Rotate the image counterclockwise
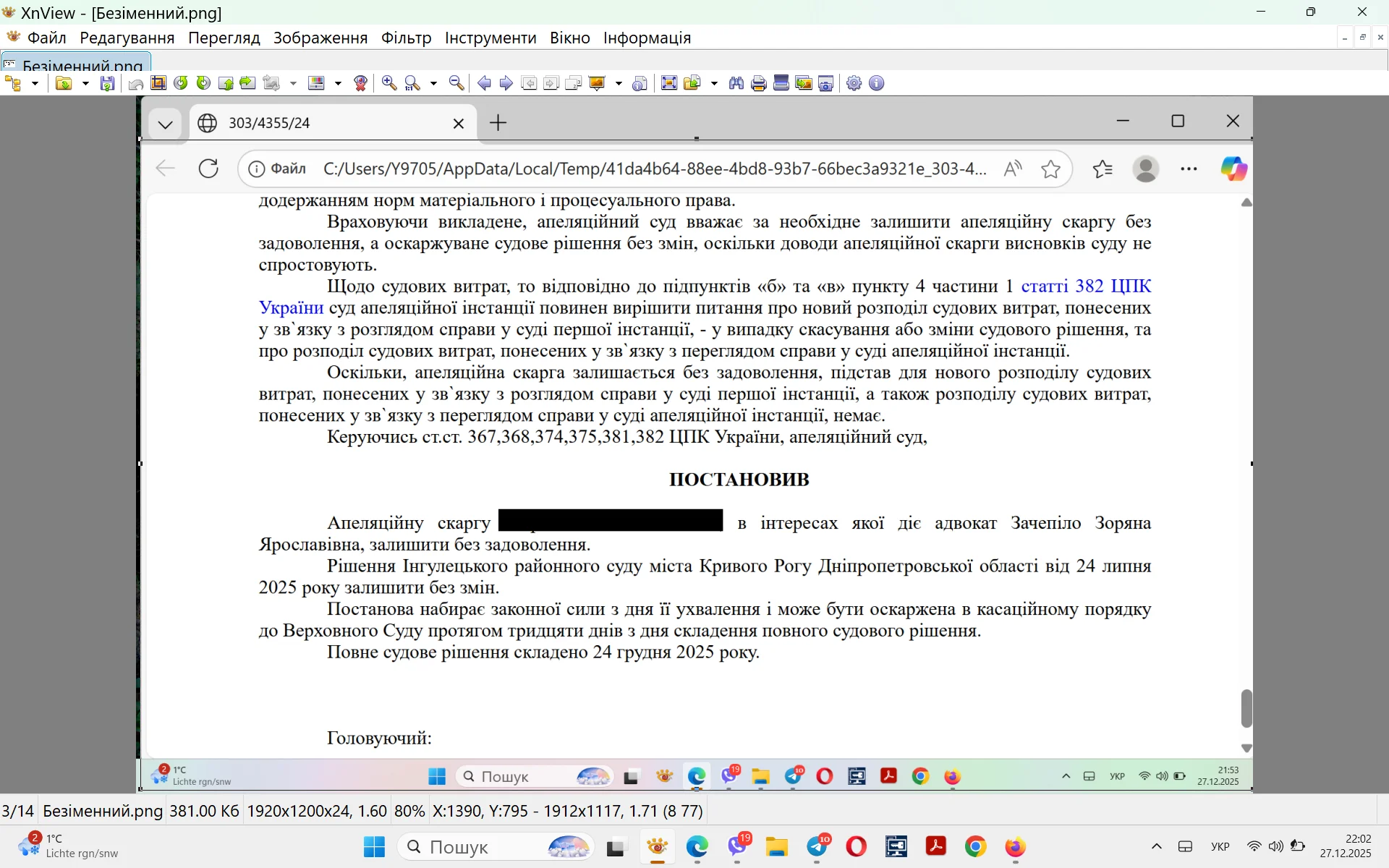 point(182,83)
